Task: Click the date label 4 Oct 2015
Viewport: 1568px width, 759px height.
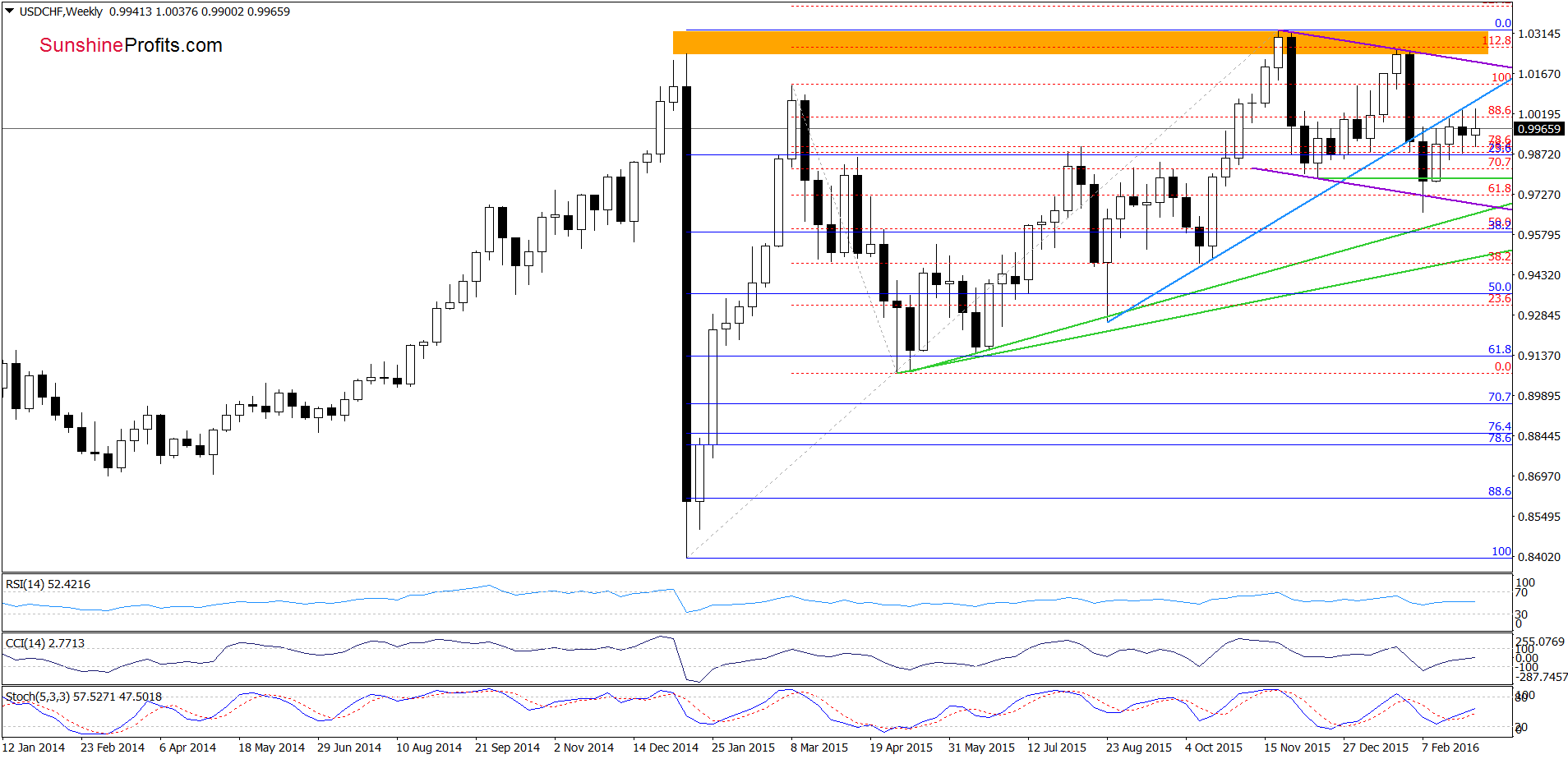Action: [x=1214, y=747]
